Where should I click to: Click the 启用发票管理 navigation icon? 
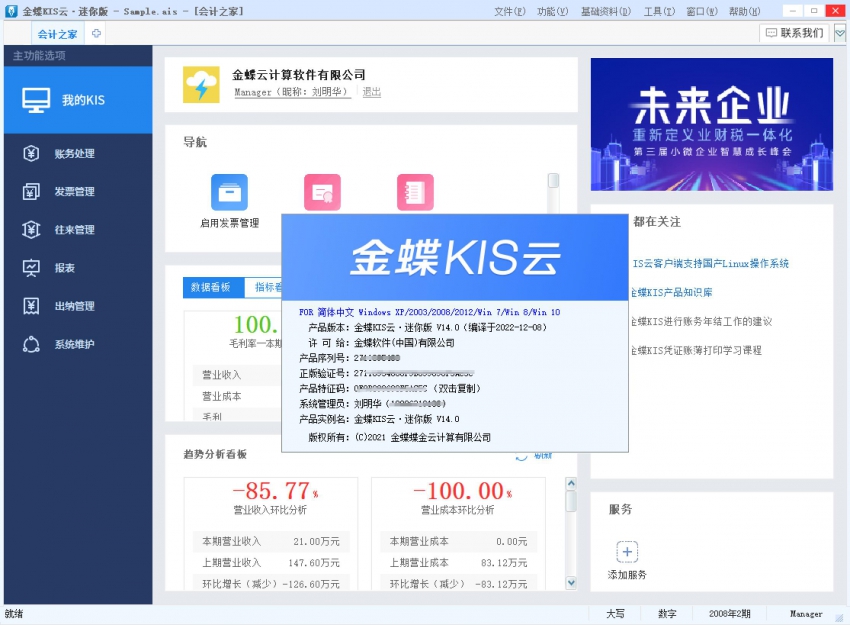click(229, 193)
